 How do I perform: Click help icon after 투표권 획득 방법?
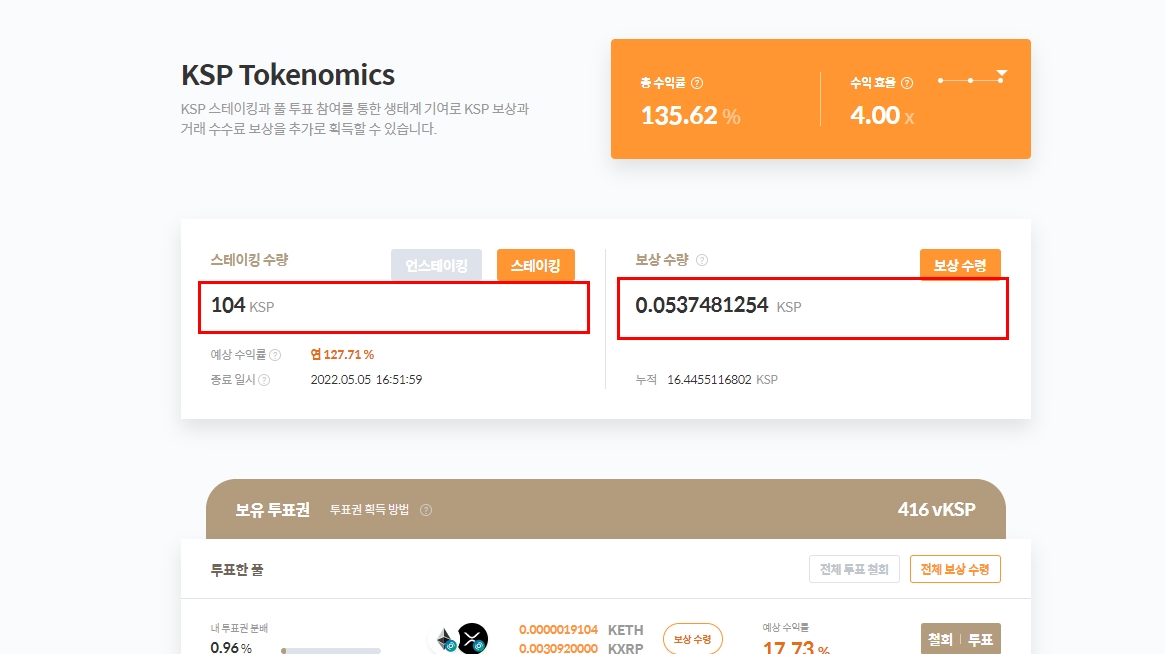click(426, 510)
